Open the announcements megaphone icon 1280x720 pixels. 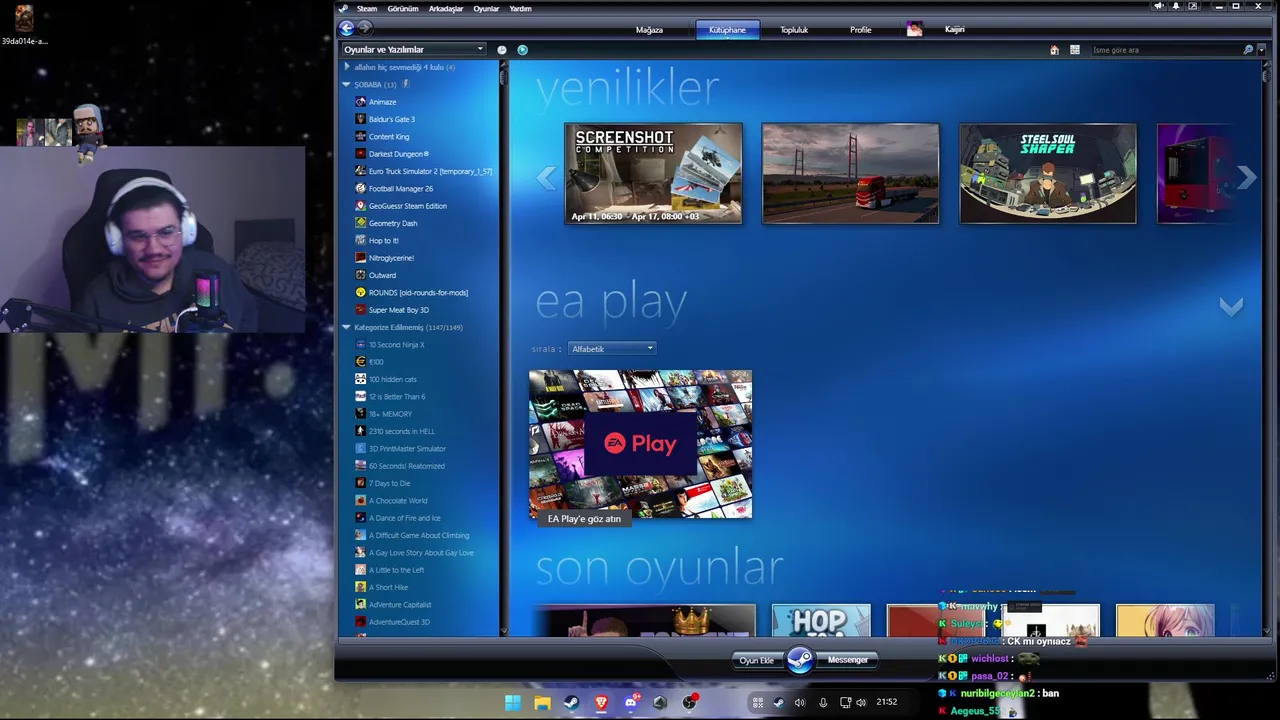(1159, 7)
